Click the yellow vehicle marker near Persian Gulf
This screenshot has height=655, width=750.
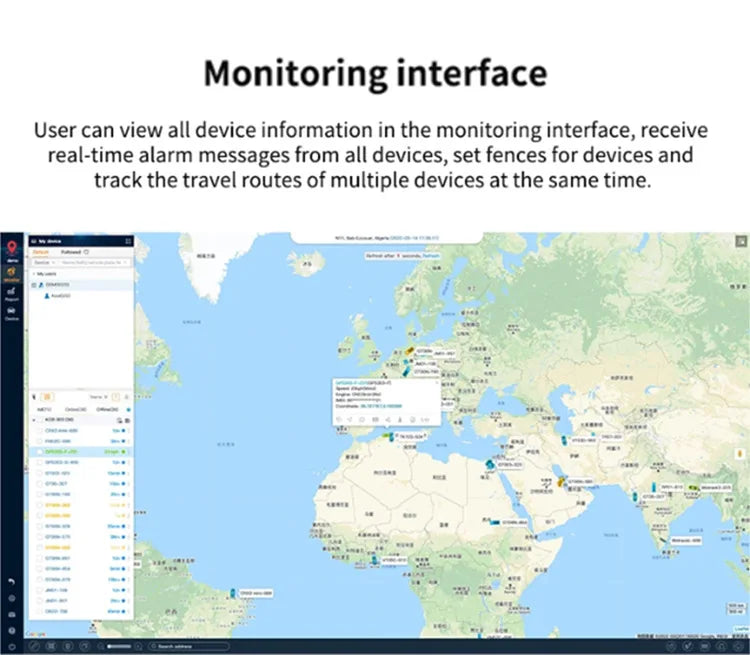(x=561, y=481)
